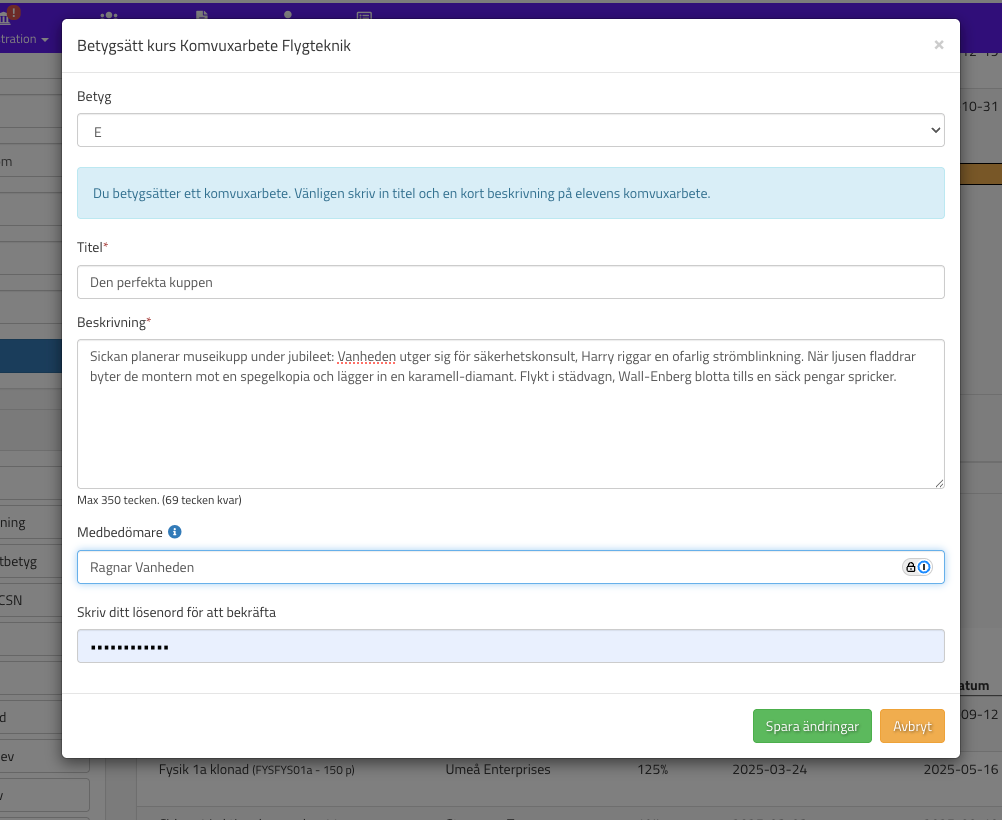1002x820 pixels.
Task: Click the Avbryt button
Action: 911,726
